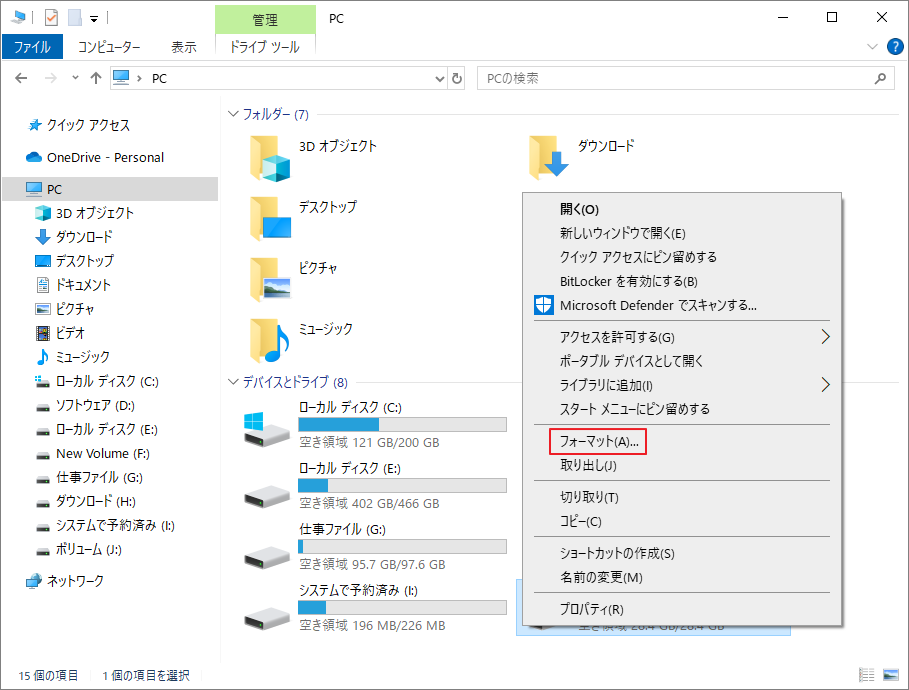Expand ライブラリに追加(I) submenu
Viewport: 909px width, 690px height.
(x=682, y=385)
